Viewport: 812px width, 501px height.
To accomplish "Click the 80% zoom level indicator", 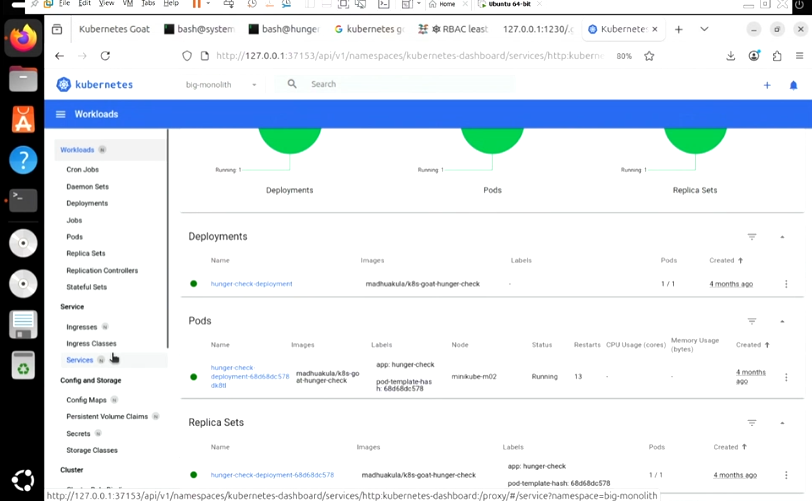I will coord(624,56).
